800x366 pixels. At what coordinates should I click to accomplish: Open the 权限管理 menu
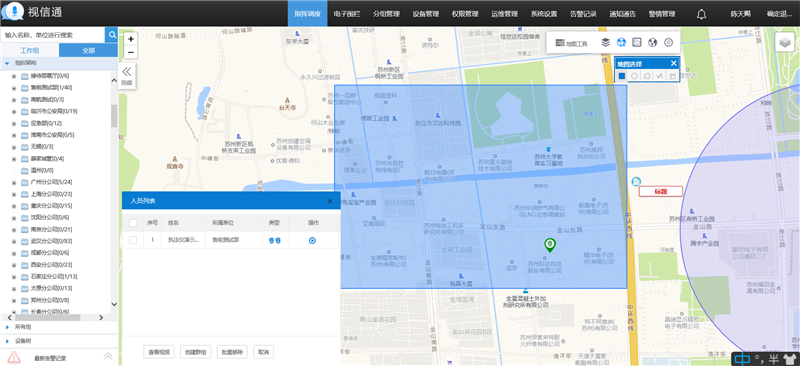465,14
